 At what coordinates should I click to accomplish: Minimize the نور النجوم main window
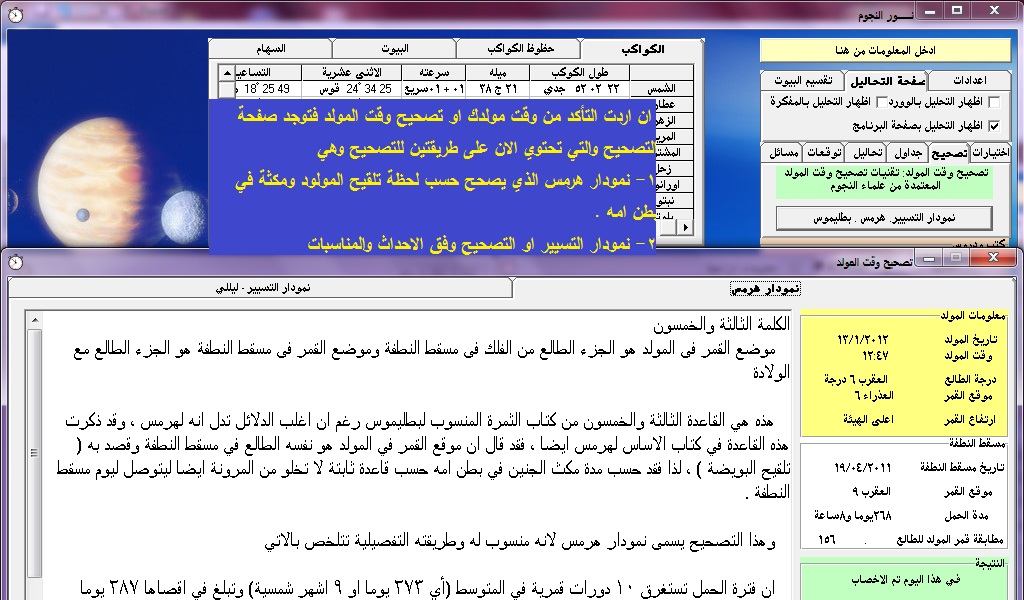click(934, 10)
